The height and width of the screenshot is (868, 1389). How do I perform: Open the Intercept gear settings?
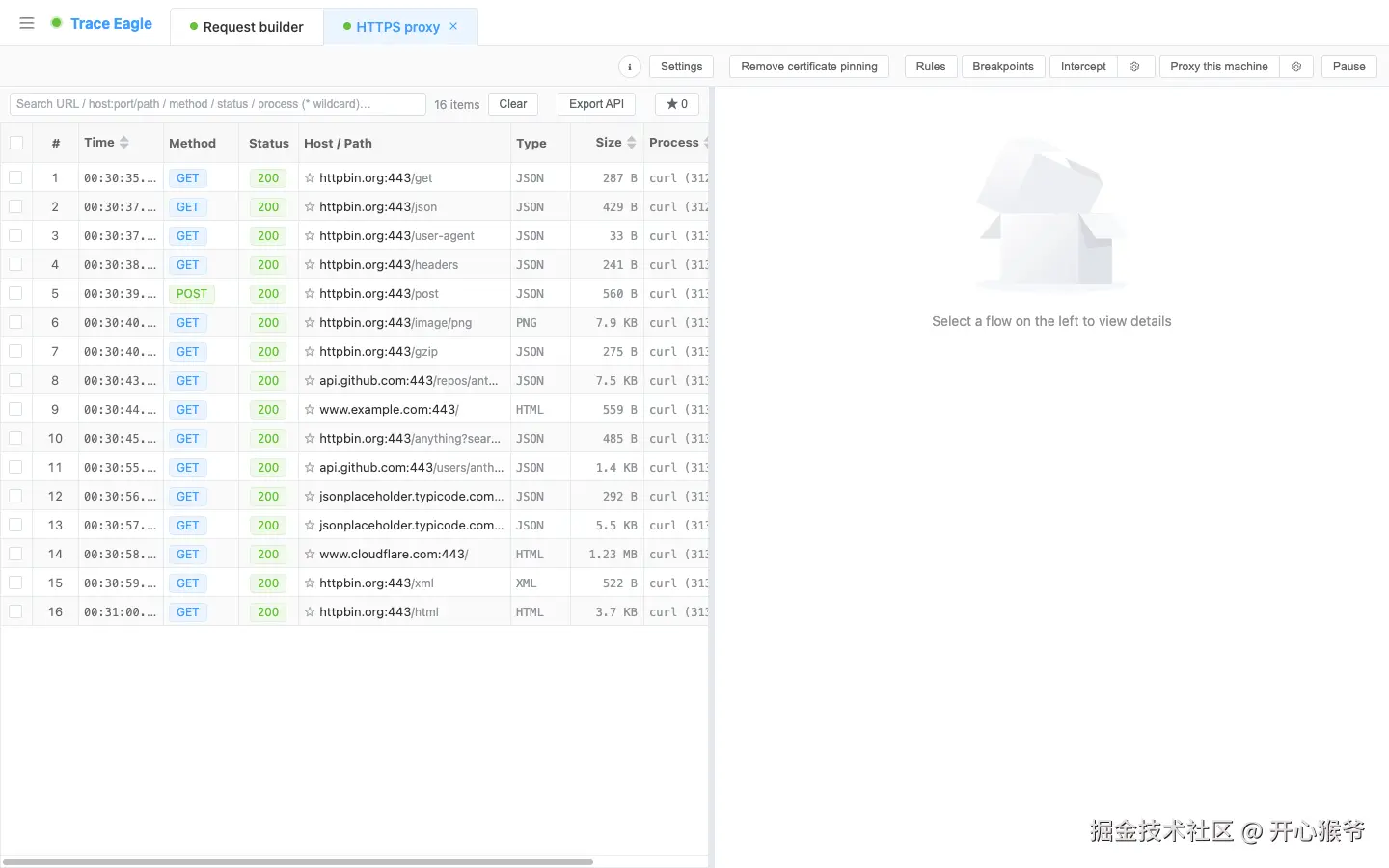[x=1134, y=67]
